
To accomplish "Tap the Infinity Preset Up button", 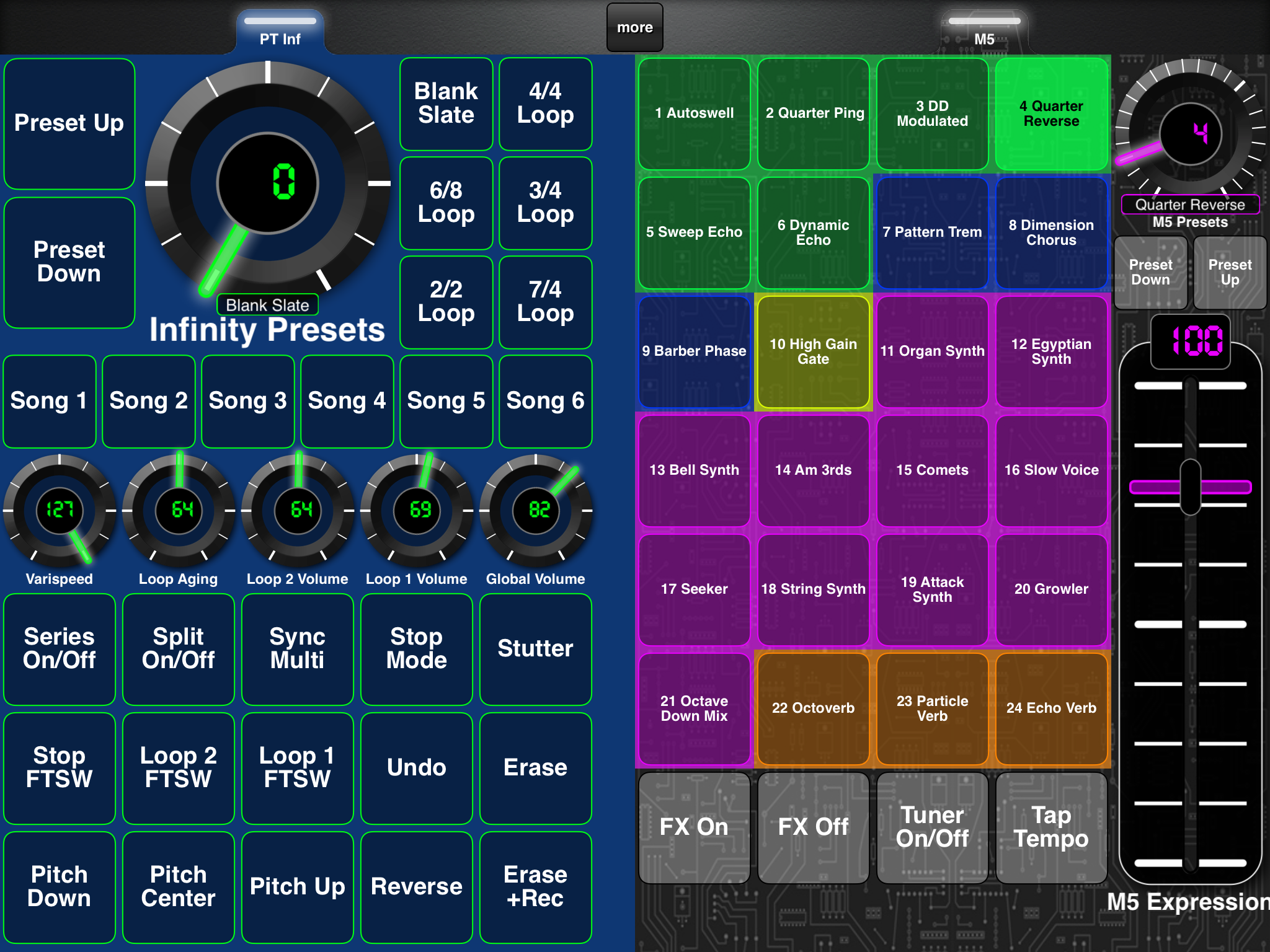I will tap(69, 123).
